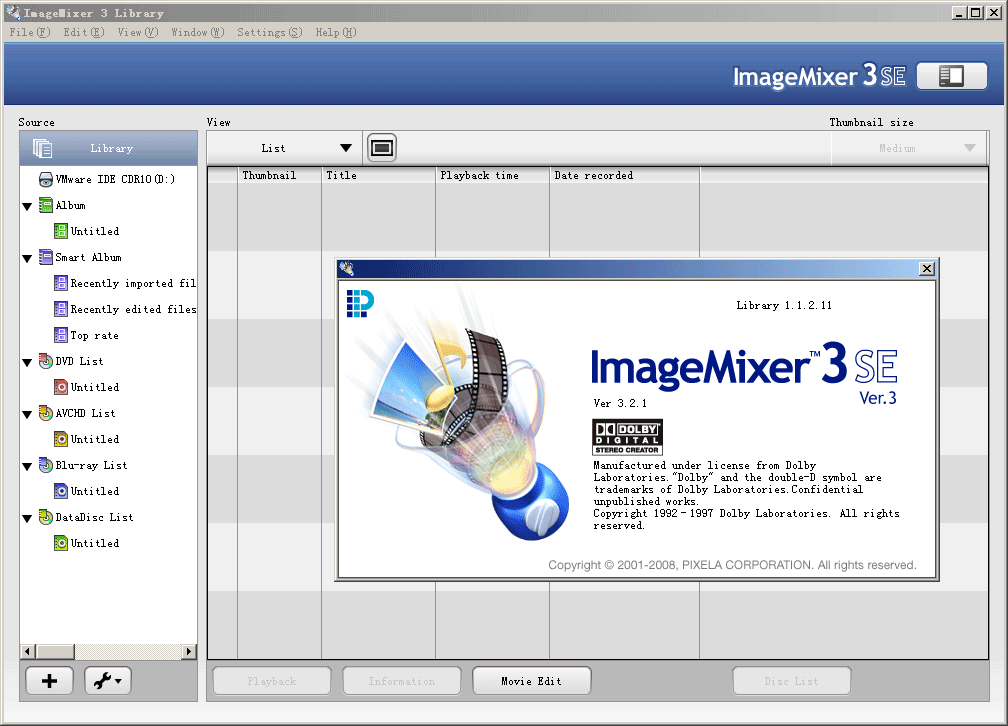Open the Thumbnail size Medium dropdown
1008x726 pixels.
(908, 148)
